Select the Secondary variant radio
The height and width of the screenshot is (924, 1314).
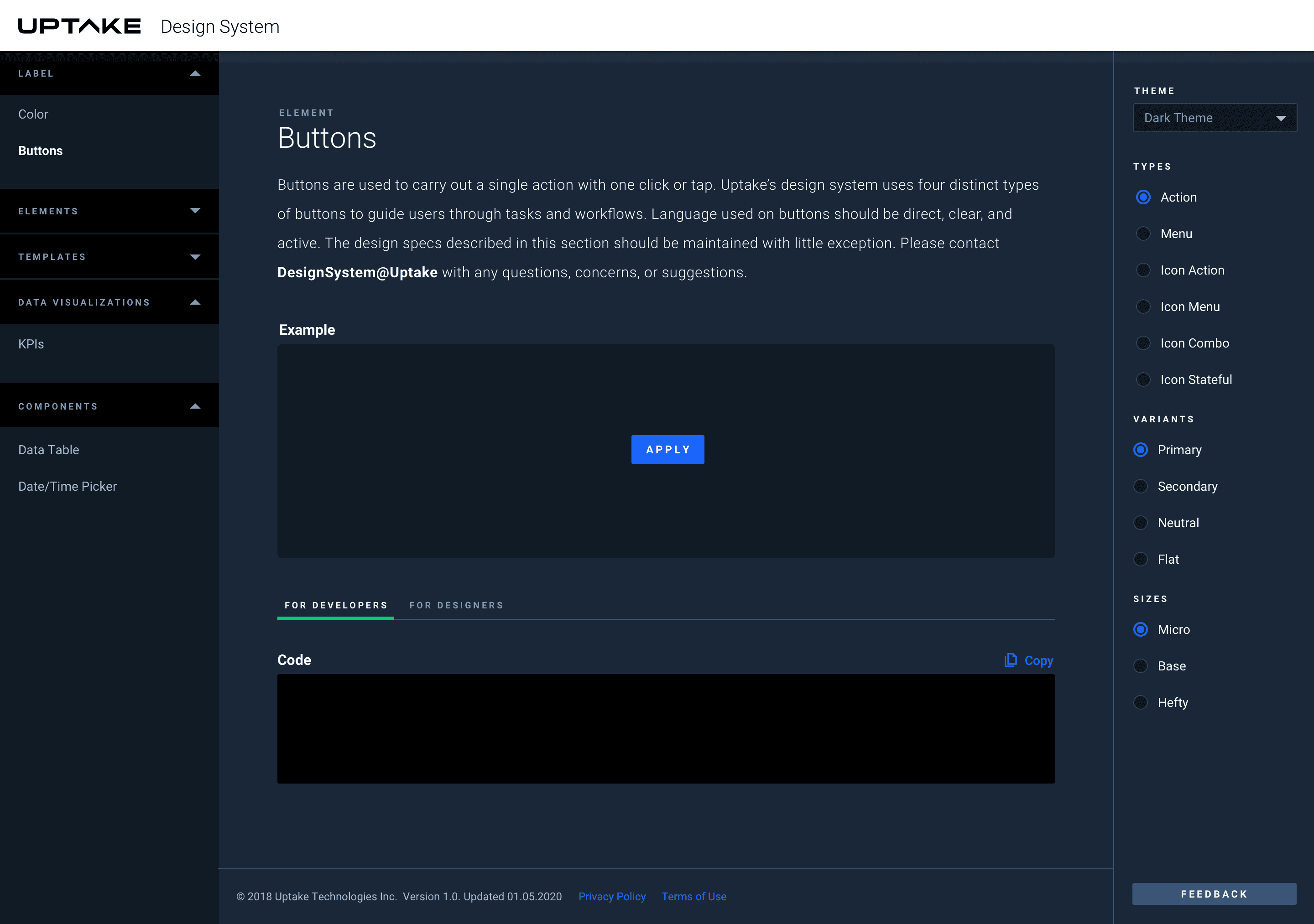coord(1141,486)
